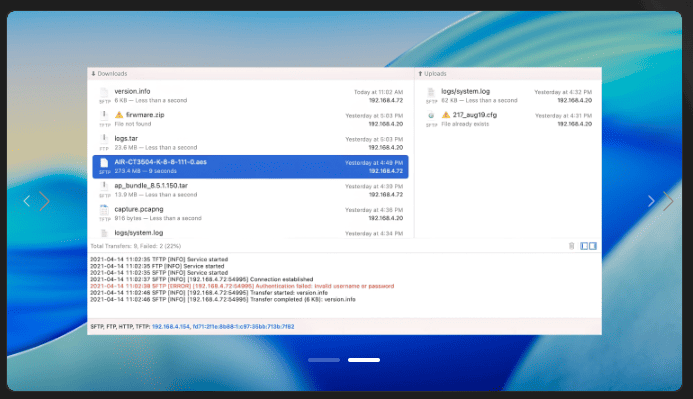This screenshot has width=693, height=399.
Task: Click the 'Yesterday at 4:32 PM' upload timestamp
Action: 563,92
